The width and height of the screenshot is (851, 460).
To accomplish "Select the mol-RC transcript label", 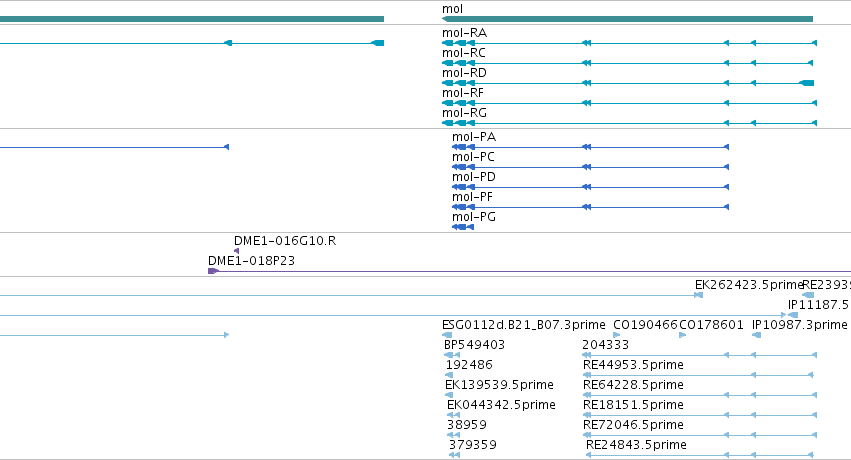I will (464, 53).
